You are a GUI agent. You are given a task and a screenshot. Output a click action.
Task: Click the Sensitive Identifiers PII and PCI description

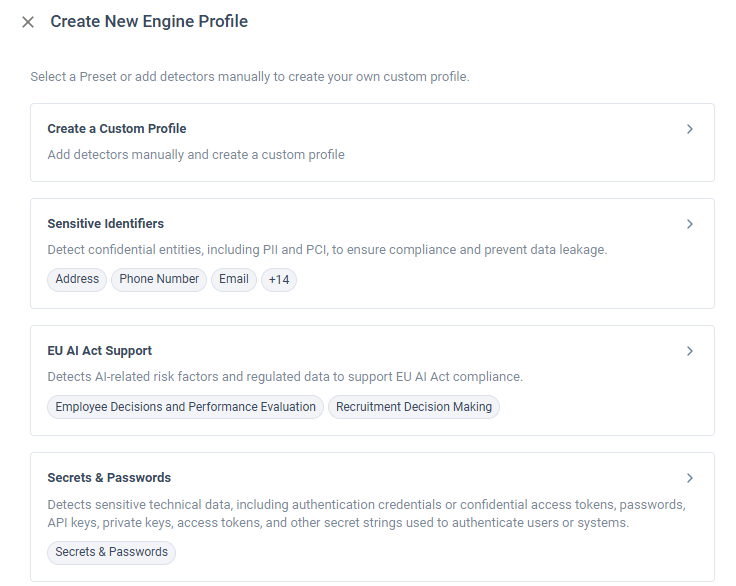(327, 250)
